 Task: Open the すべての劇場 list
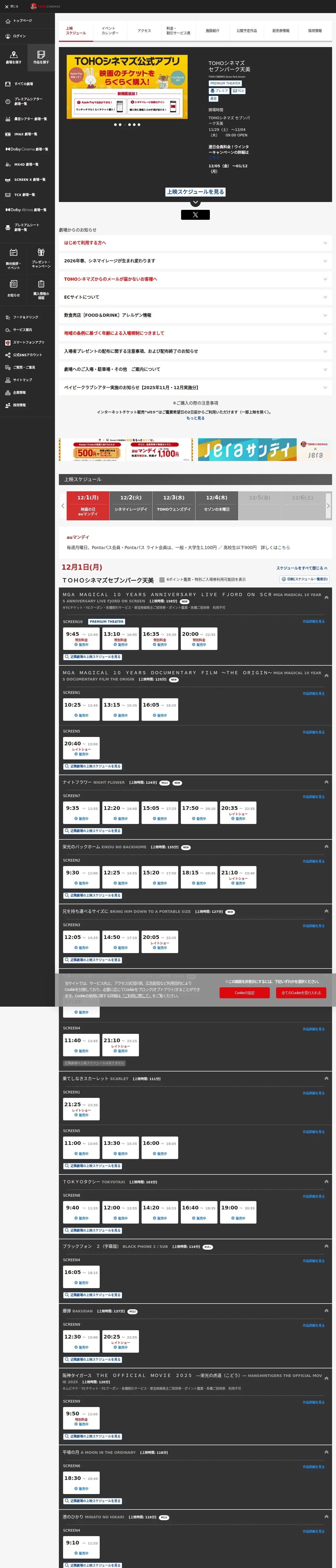click(x=27, y=84)
